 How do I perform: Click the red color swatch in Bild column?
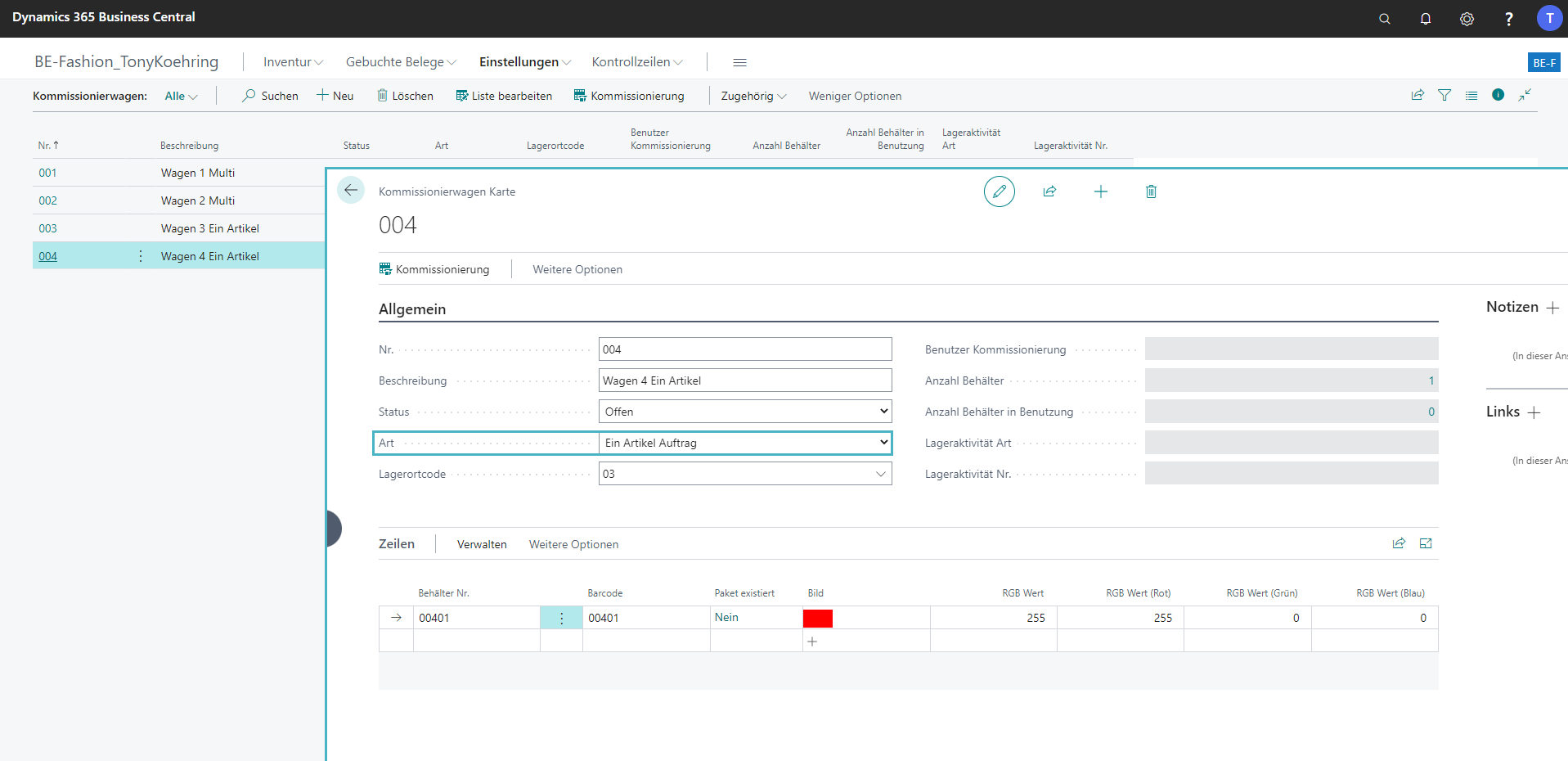(x=817, y=619)
